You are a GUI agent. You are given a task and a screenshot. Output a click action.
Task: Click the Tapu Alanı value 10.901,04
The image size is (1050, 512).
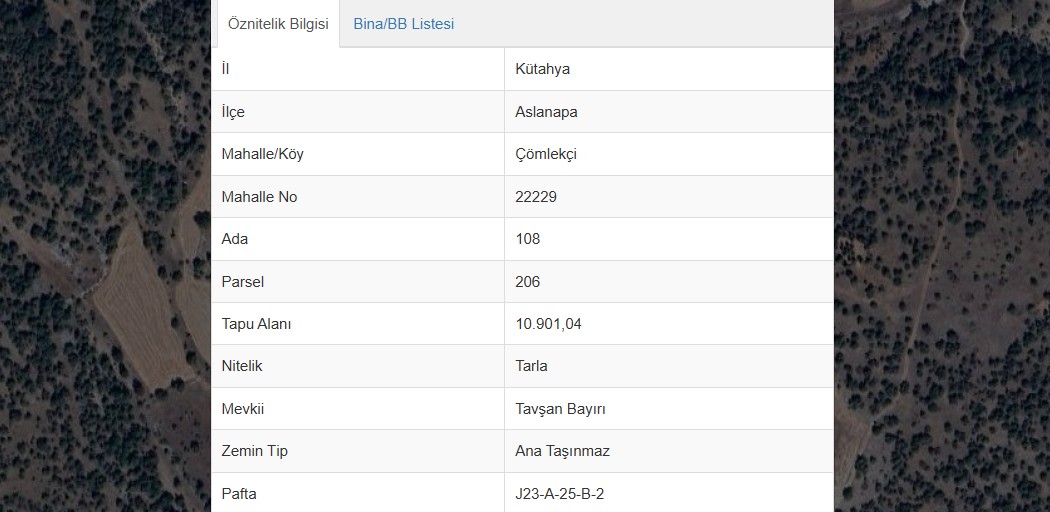[548, 324]
